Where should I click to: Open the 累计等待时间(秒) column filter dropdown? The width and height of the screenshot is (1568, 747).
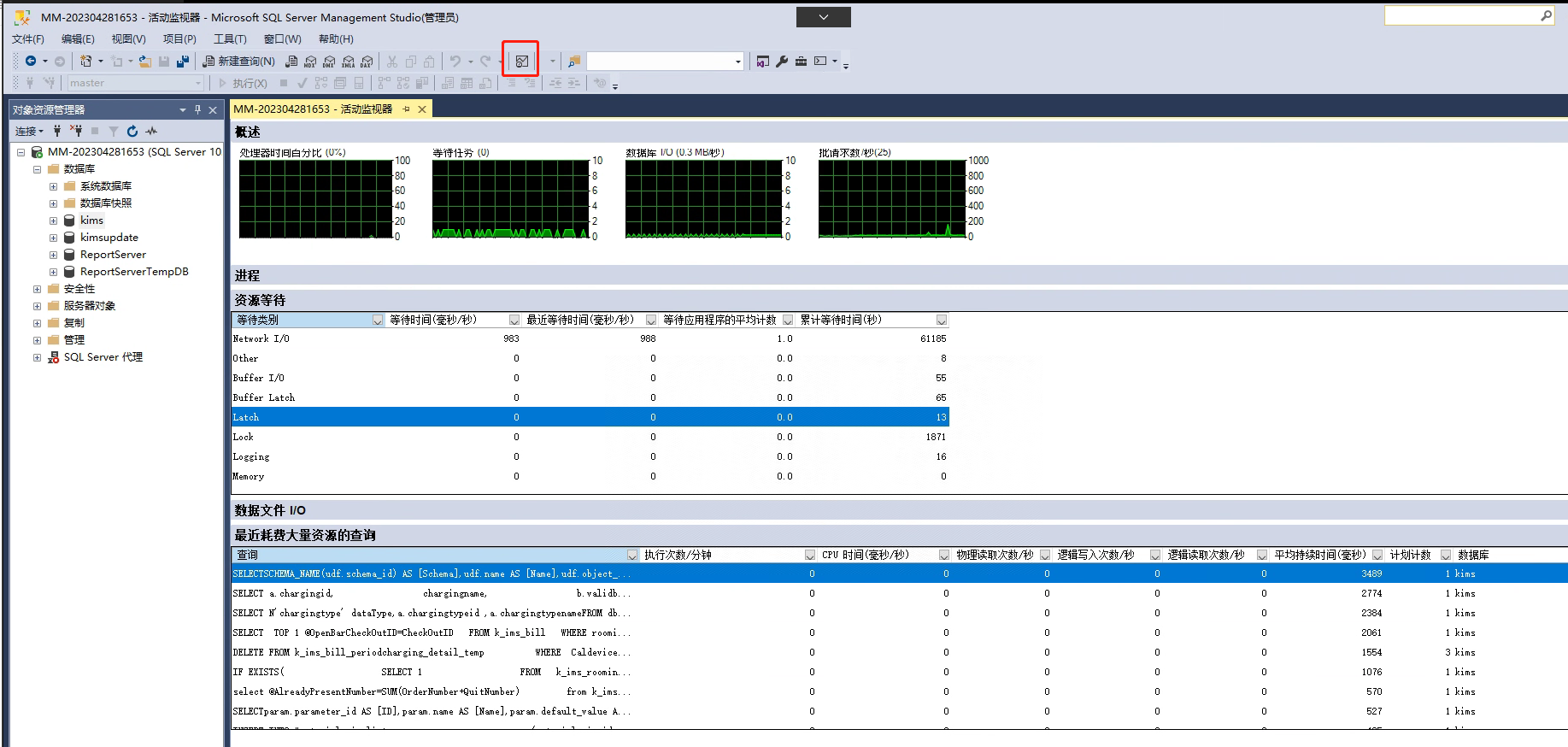point(942,320)
